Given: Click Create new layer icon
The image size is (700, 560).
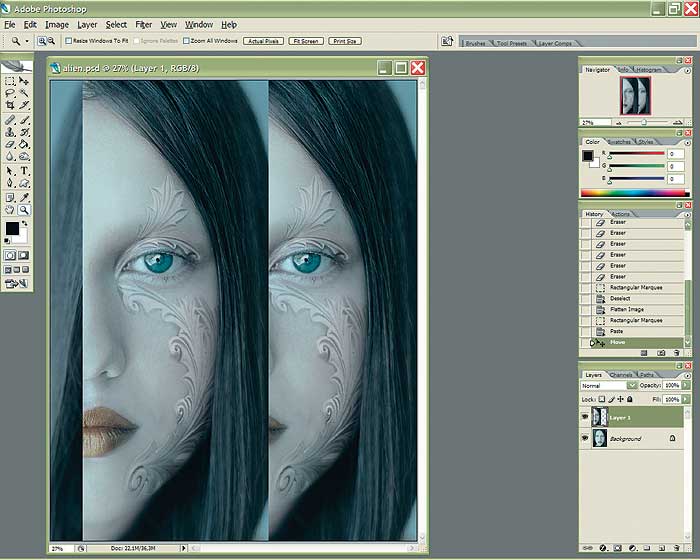Looking at the screenshot, I should tap(662, 548).
